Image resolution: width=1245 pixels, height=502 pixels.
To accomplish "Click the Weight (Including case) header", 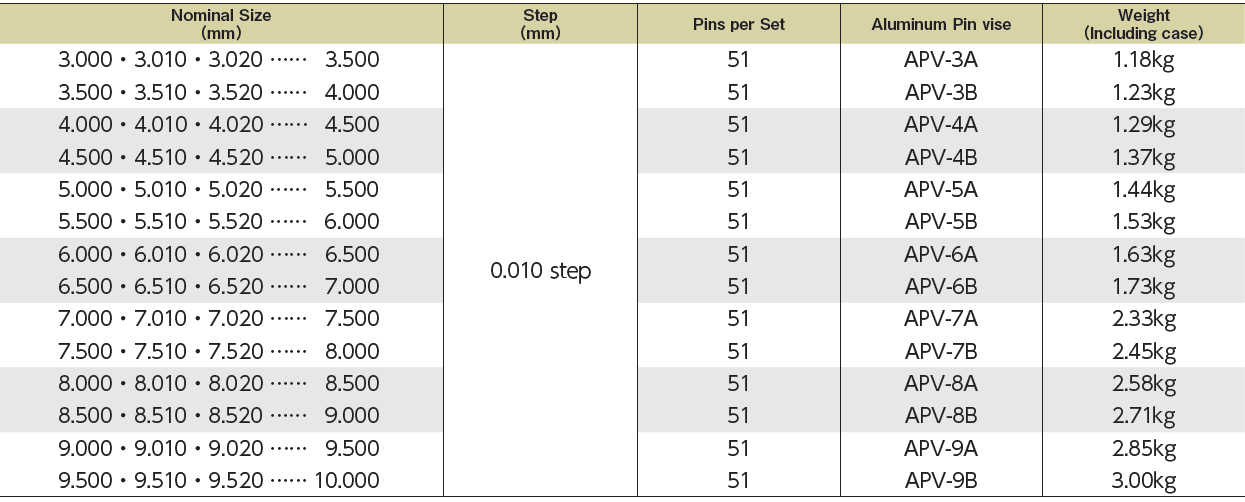I will 1144,24.
